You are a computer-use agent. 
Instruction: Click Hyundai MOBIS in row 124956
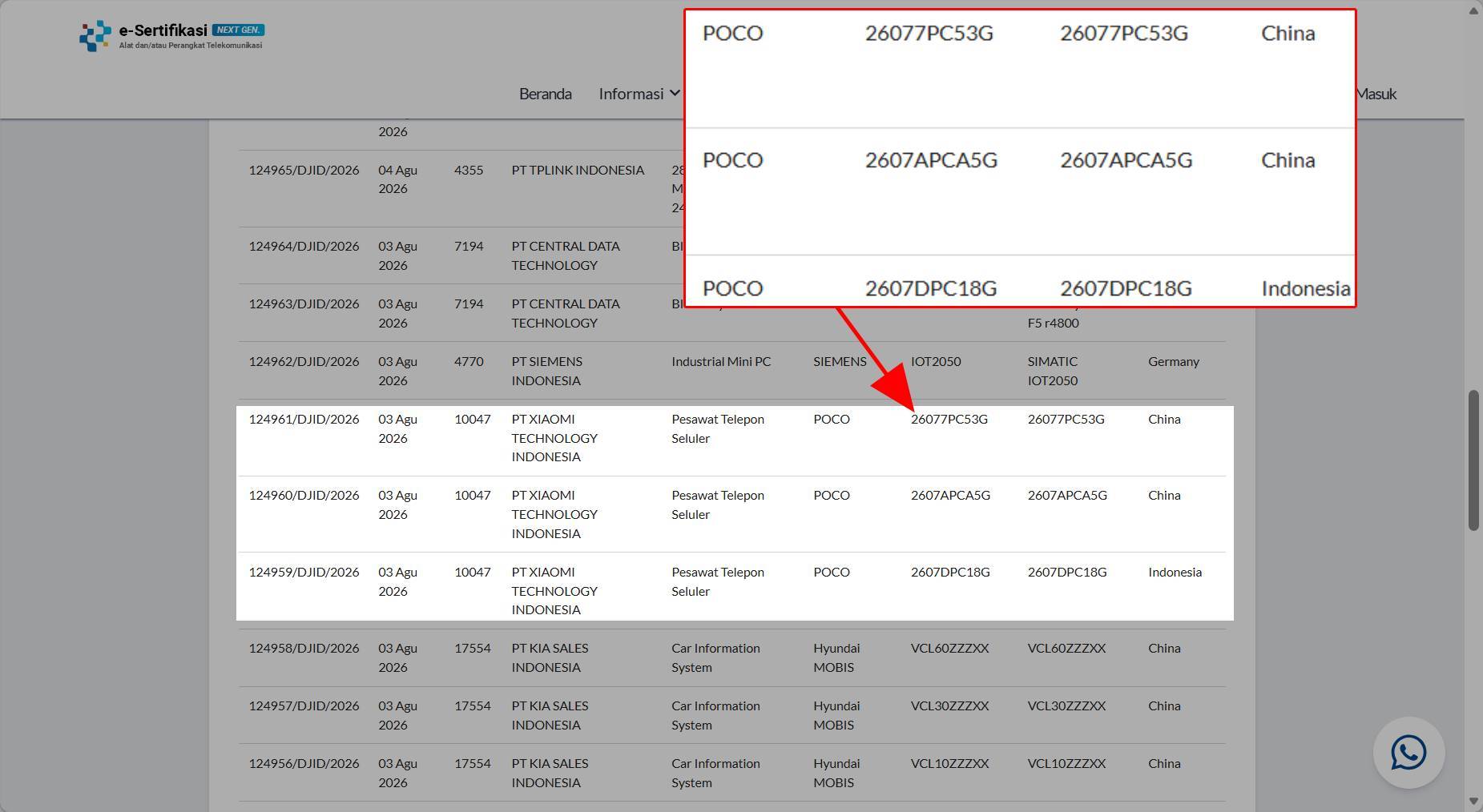(x=836, y=773)
